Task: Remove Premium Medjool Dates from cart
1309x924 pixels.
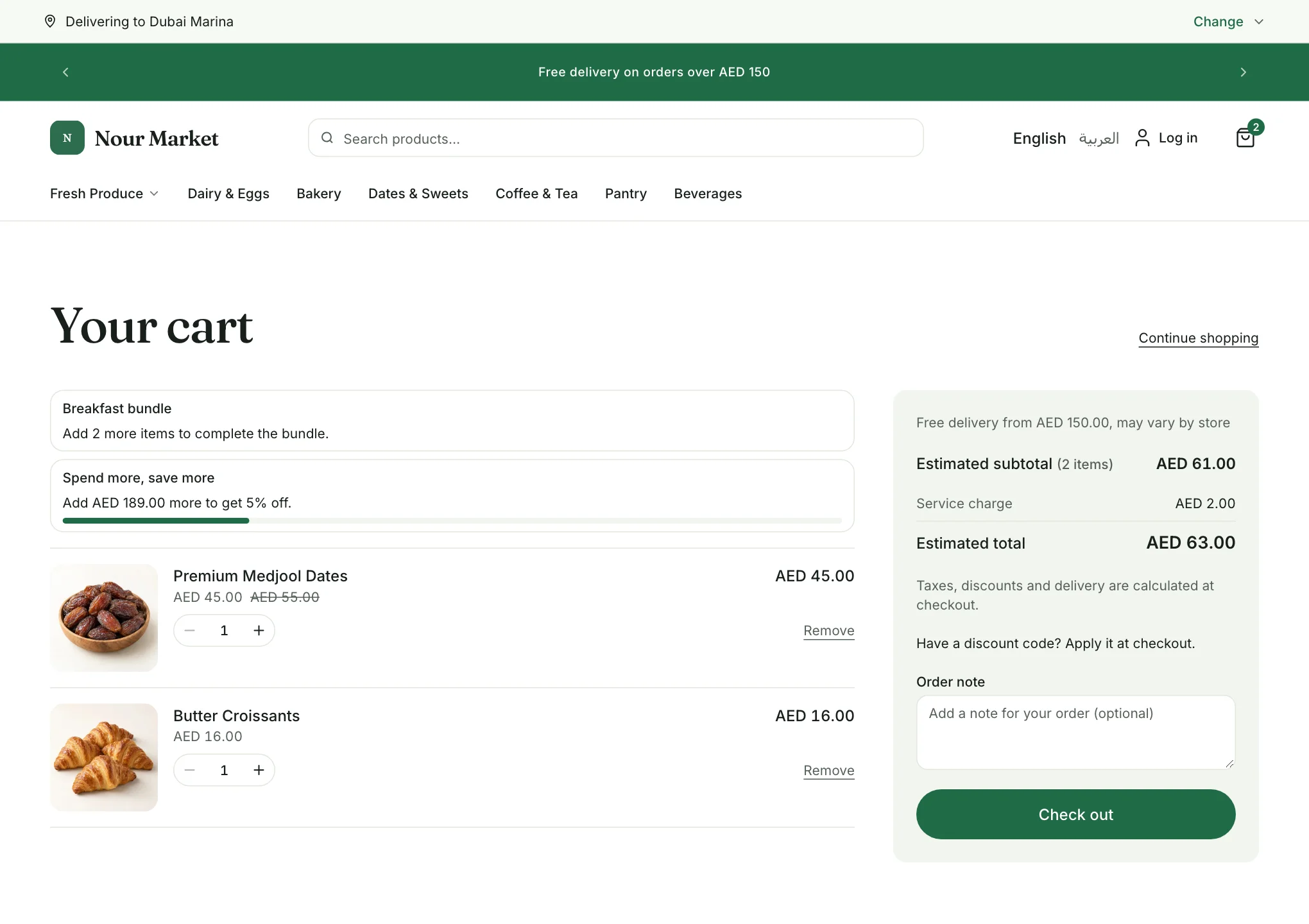Action: [x=829, y=631]
